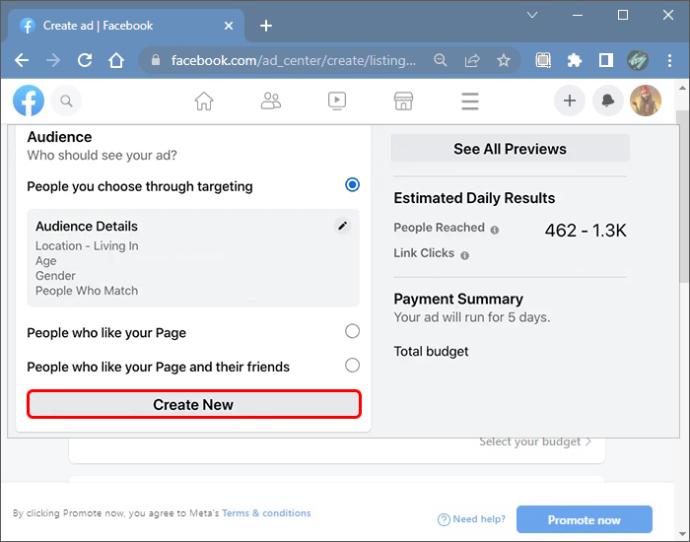The height and width of the screenshot is (542, 690).
Task: Show info for People Reached
Action: 495,230
